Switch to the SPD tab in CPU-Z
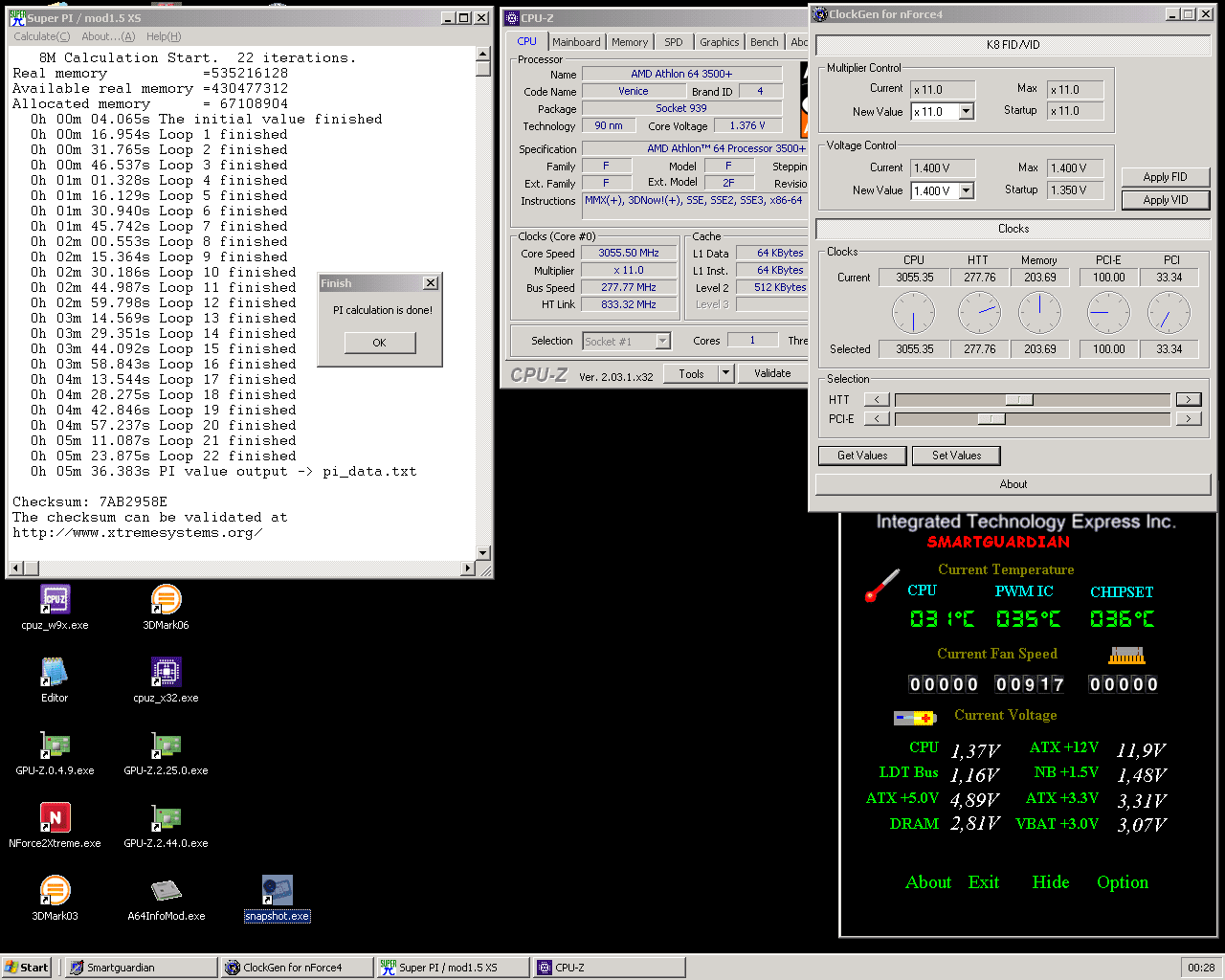Viewport: 1225px width, 980px height. [x=674, y=42]
